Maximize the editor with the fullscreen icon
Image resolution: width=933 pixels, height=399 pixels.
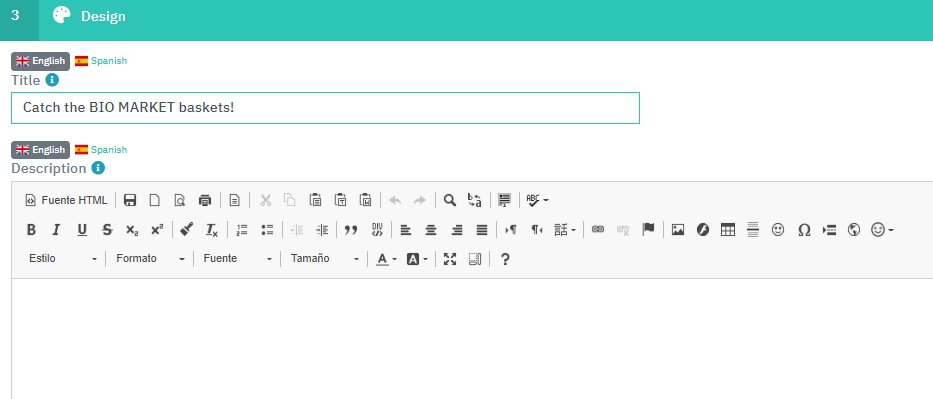[450, 259]
